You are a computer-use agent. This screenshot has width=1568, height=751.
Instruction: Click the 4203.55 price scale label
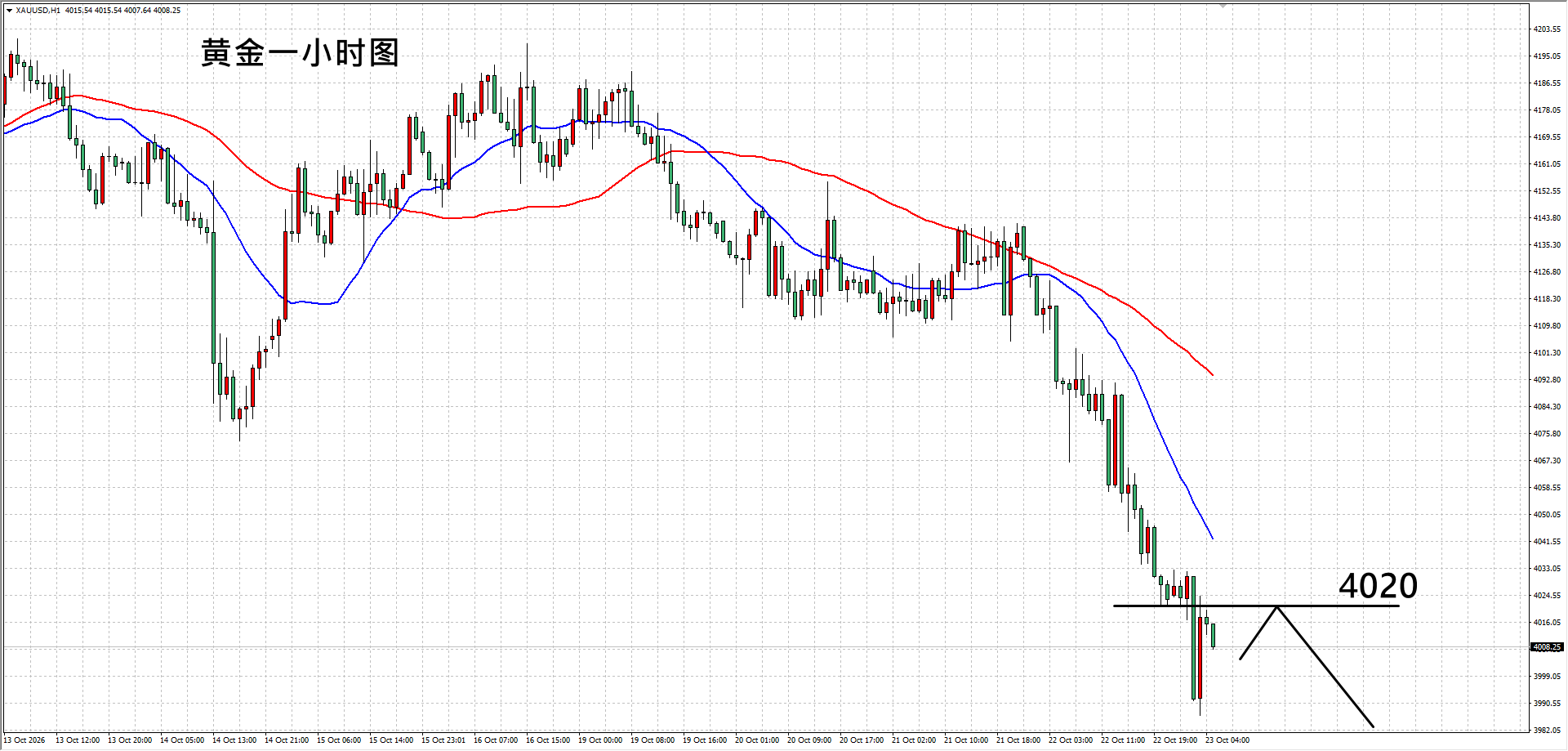click(x=1547, y=29)
